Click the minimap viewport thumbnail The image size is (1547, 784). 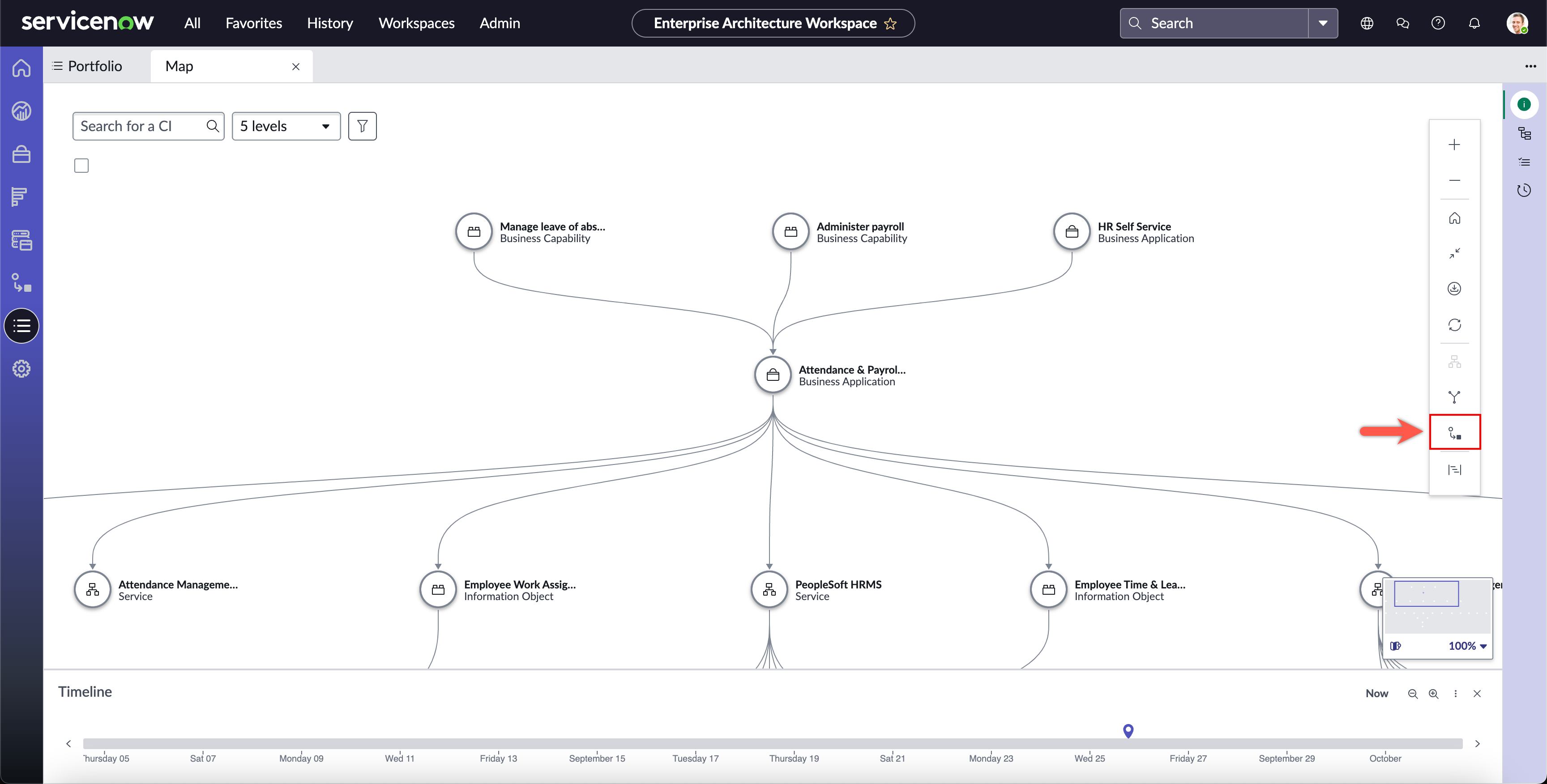pos(1426,594)
